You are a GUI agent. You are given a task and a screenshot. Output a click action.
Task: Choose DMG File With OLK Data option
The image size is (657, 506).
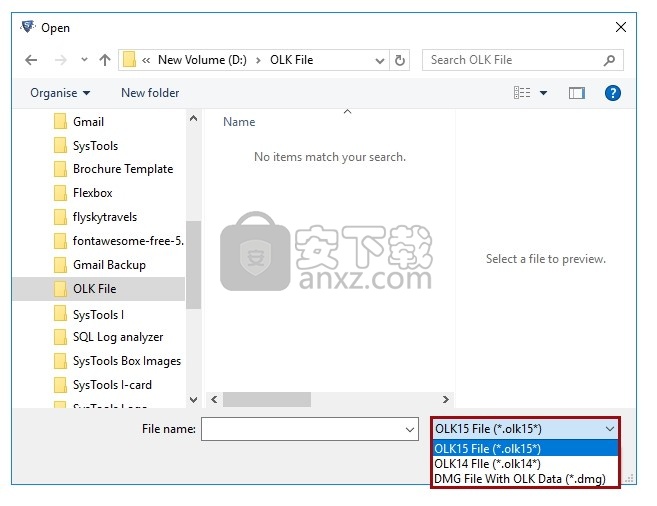point(525,479)
